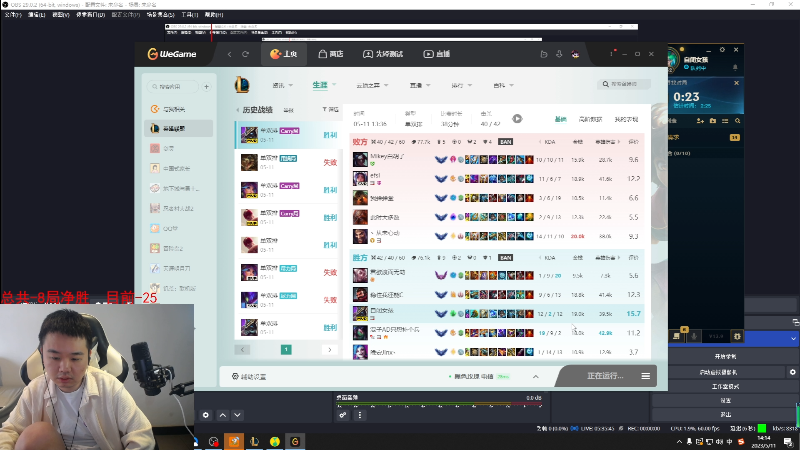Click OBS 开始录制 button
This screenshot has width=800, height=450.
point(726,356)
